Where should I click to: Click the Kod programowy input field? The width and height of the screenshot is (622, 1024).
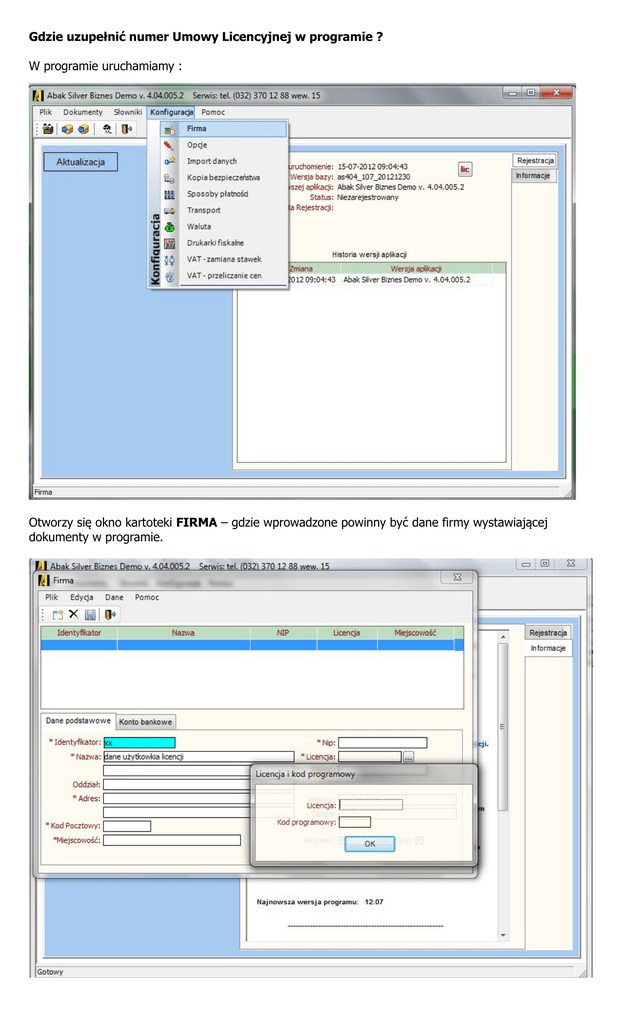(x=354, y=822)
